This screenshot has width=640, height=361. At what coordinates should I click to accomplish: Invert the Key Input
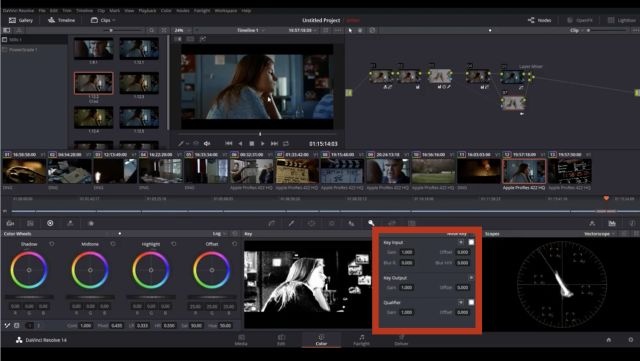point(461,242)
